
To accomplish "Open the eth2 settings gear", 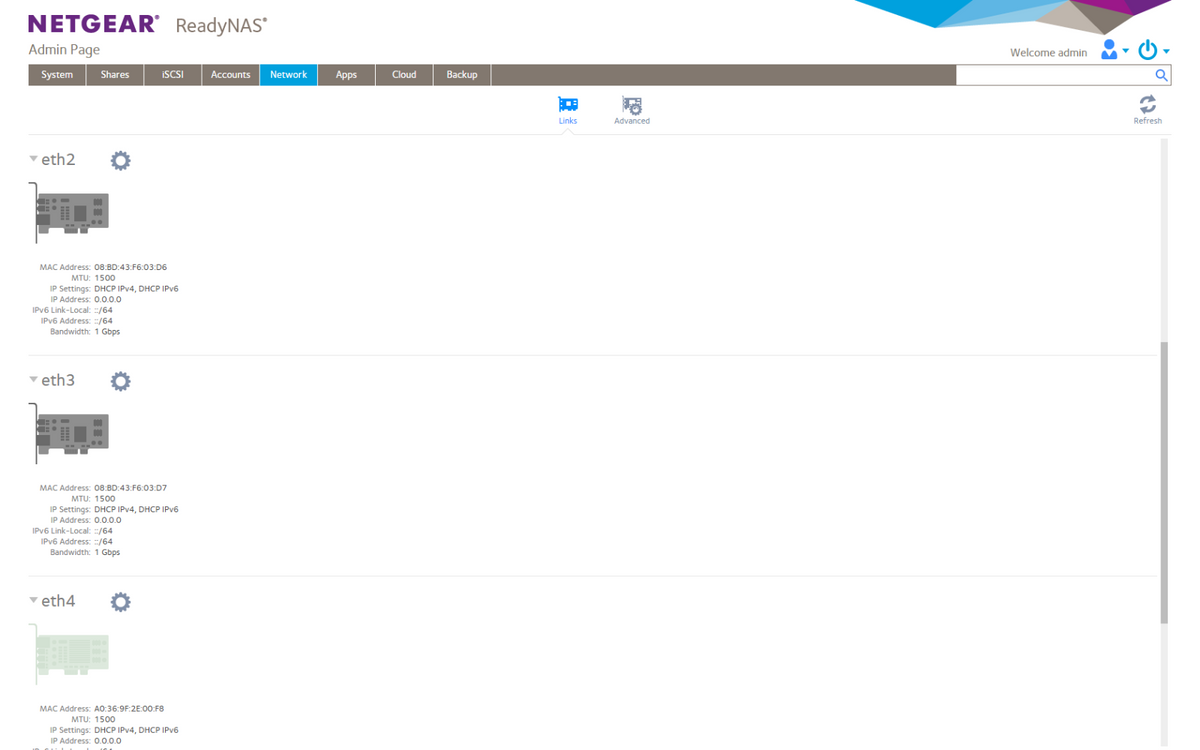I will 120,160.
